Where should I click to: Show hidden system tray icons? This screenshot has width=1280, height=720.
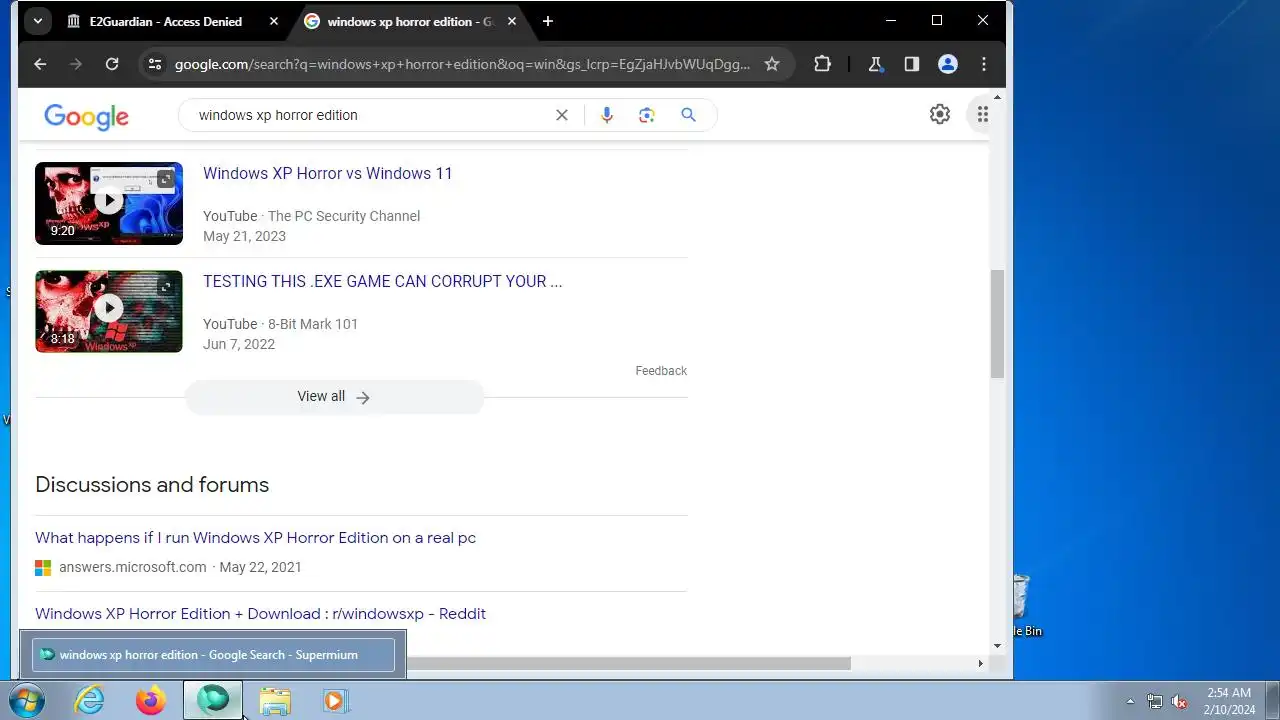coord(1130,701)
